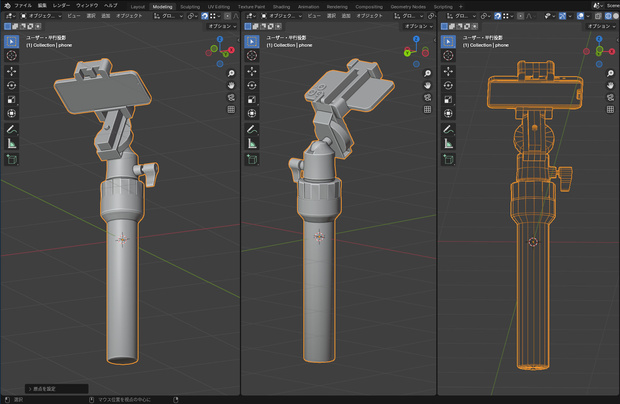Activate the Move tool in left viewport
Viewport: 620px width, 404px height.
[x=11, y=71]
